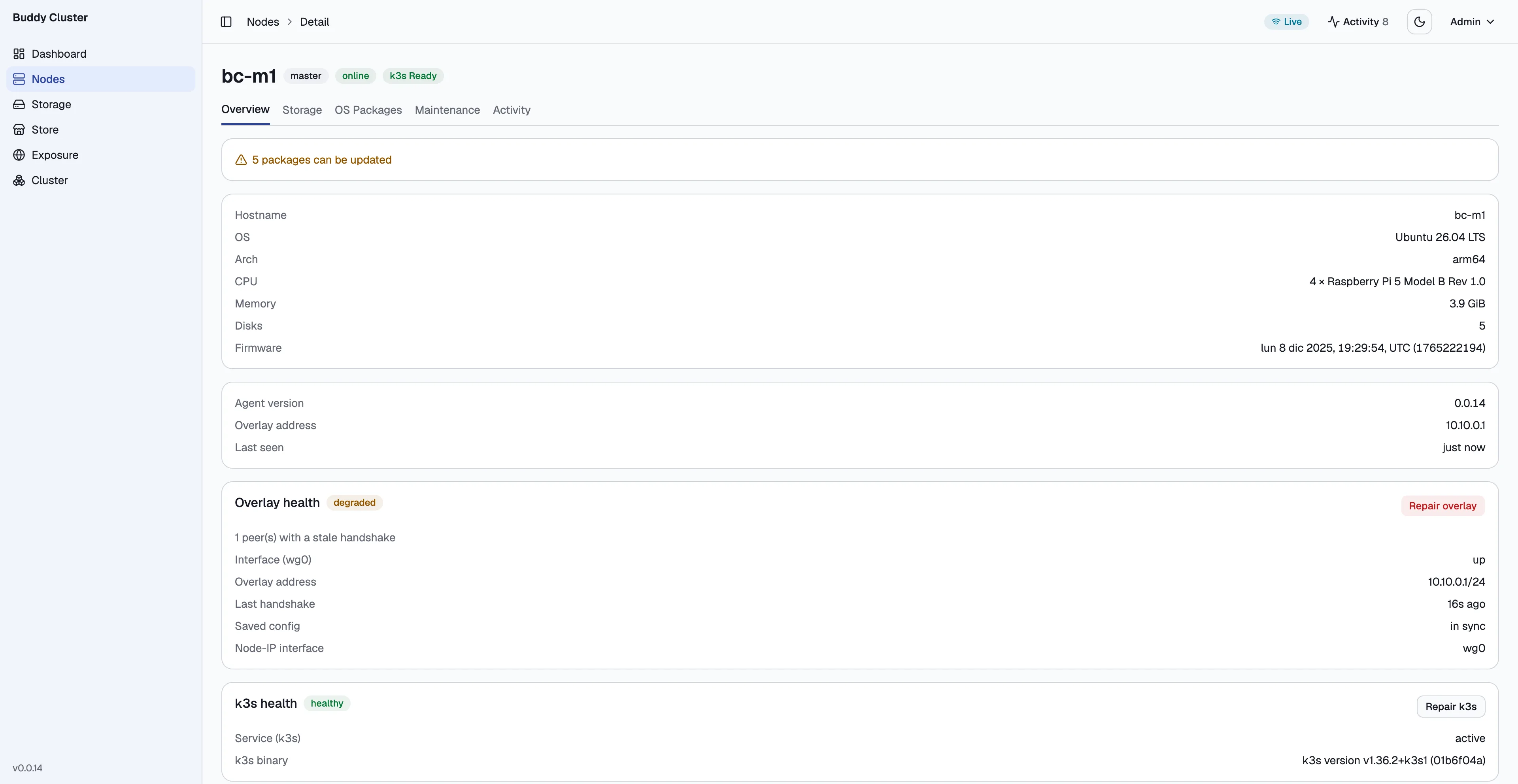This screenshot has height=784, width=1518.
Task: Switch to the node Storage tab
Action: (x=302, y=110)
